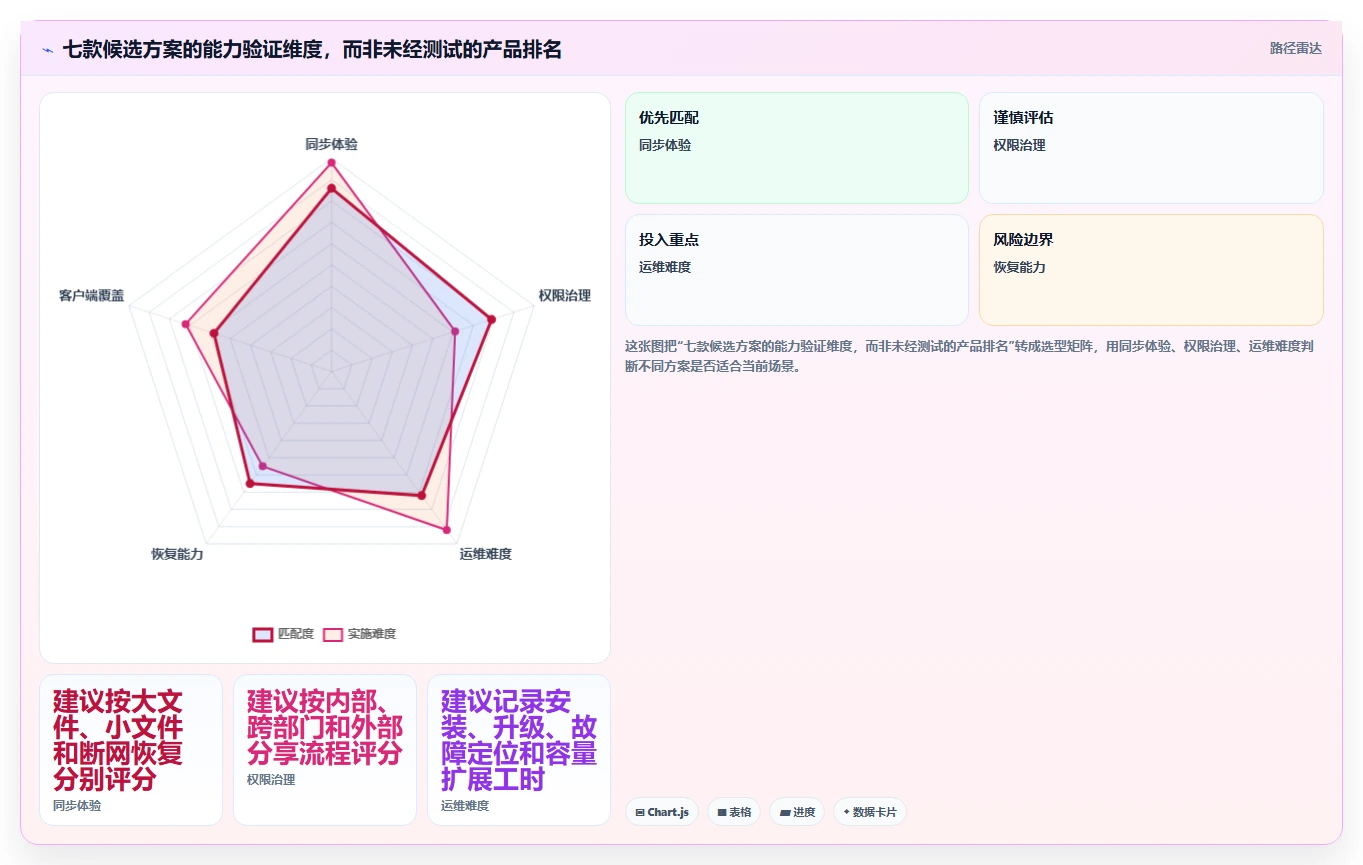
Task: Click the 实施难度 data point on 运维难度 axis
Action: (446, 530)
